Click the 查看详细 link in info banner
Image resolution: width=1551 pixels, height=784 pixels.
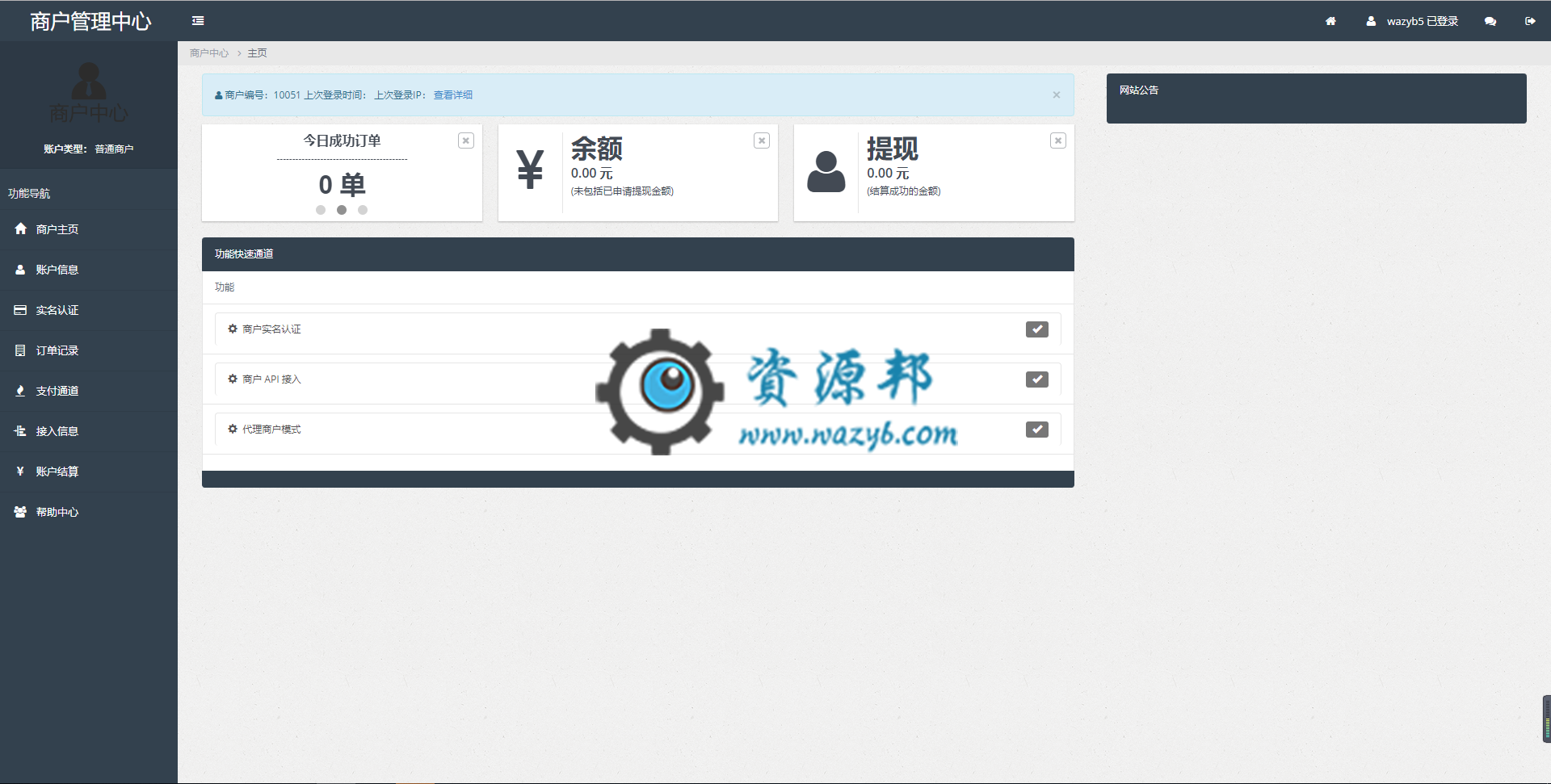(453, 95)
